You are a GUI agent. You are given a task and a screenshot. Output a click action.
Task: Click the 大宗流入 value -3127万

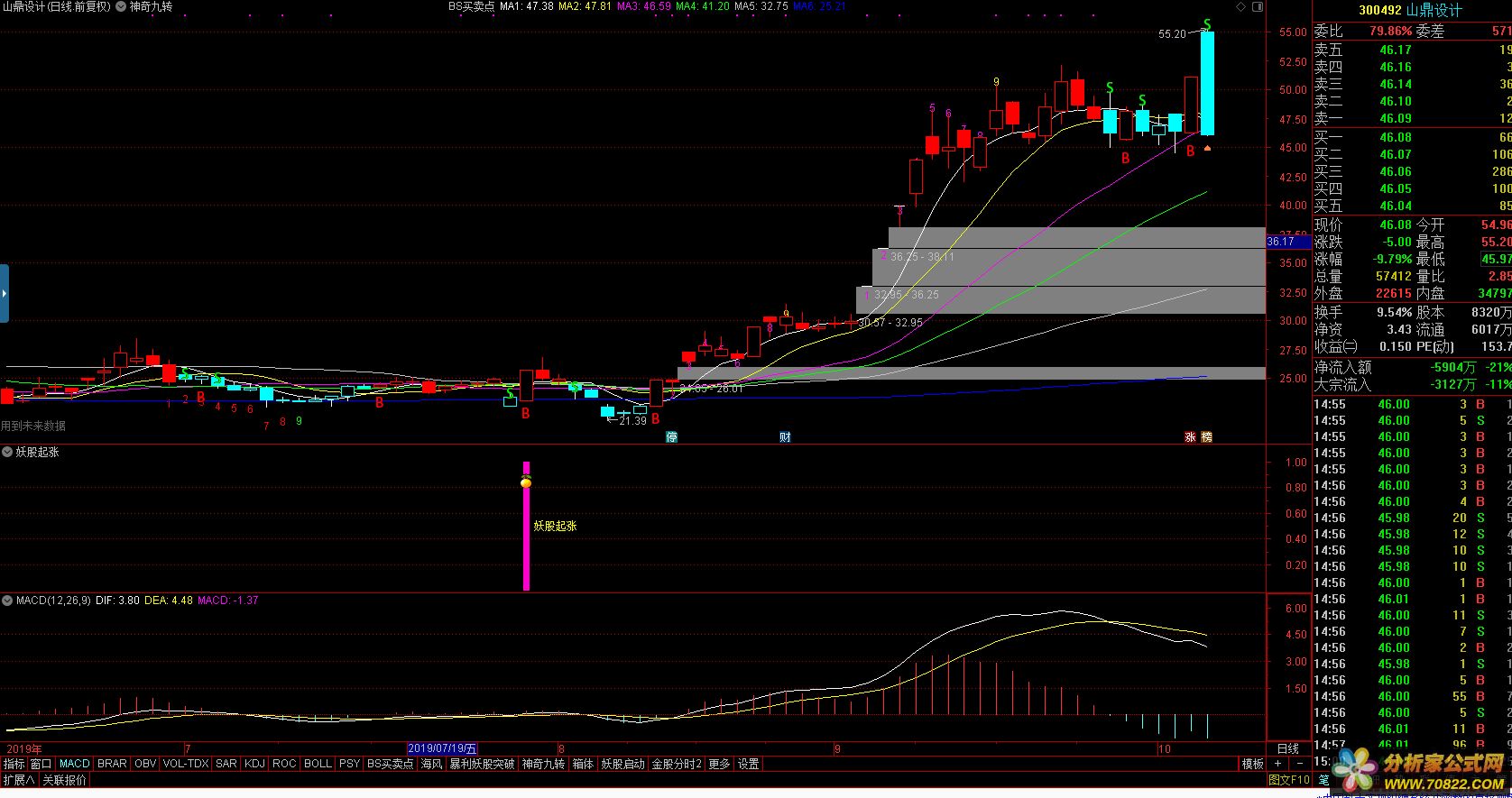click(1452, 384)
